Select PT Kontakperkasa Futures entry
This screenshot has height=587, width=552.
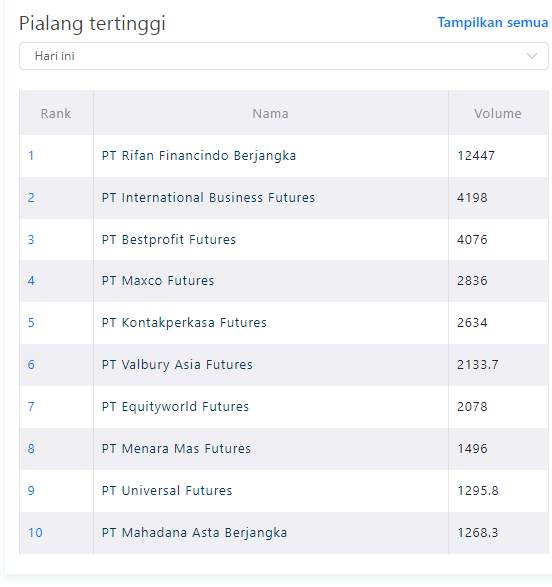point(184,323)
